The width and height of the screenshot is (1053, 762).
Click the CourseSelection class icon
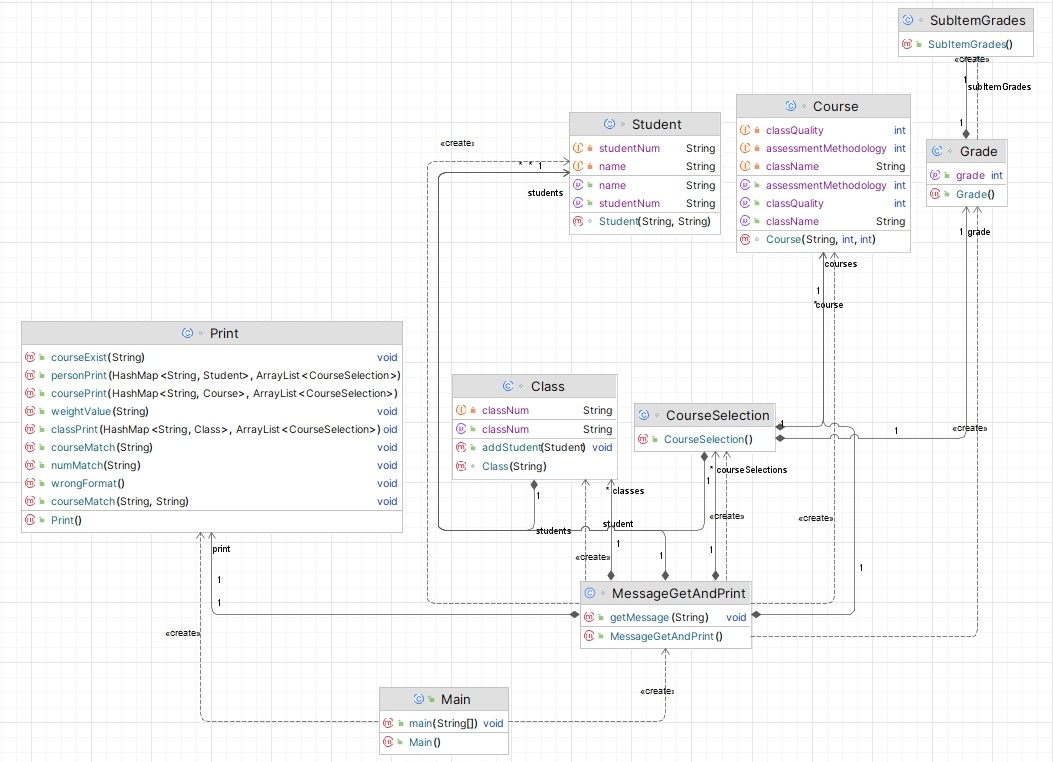(644, 415)
